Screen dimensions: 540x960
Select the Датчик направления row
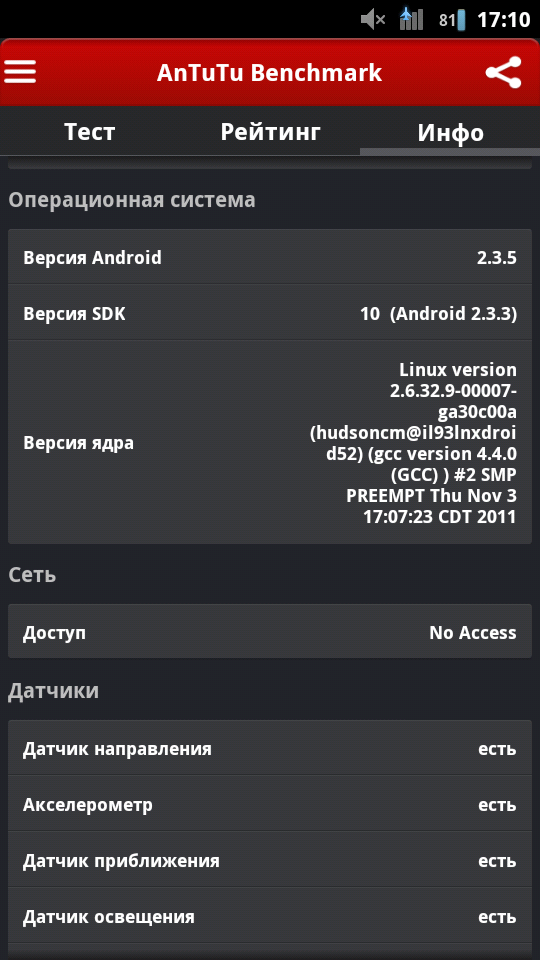pyautogui.click(x=270, y=748)
